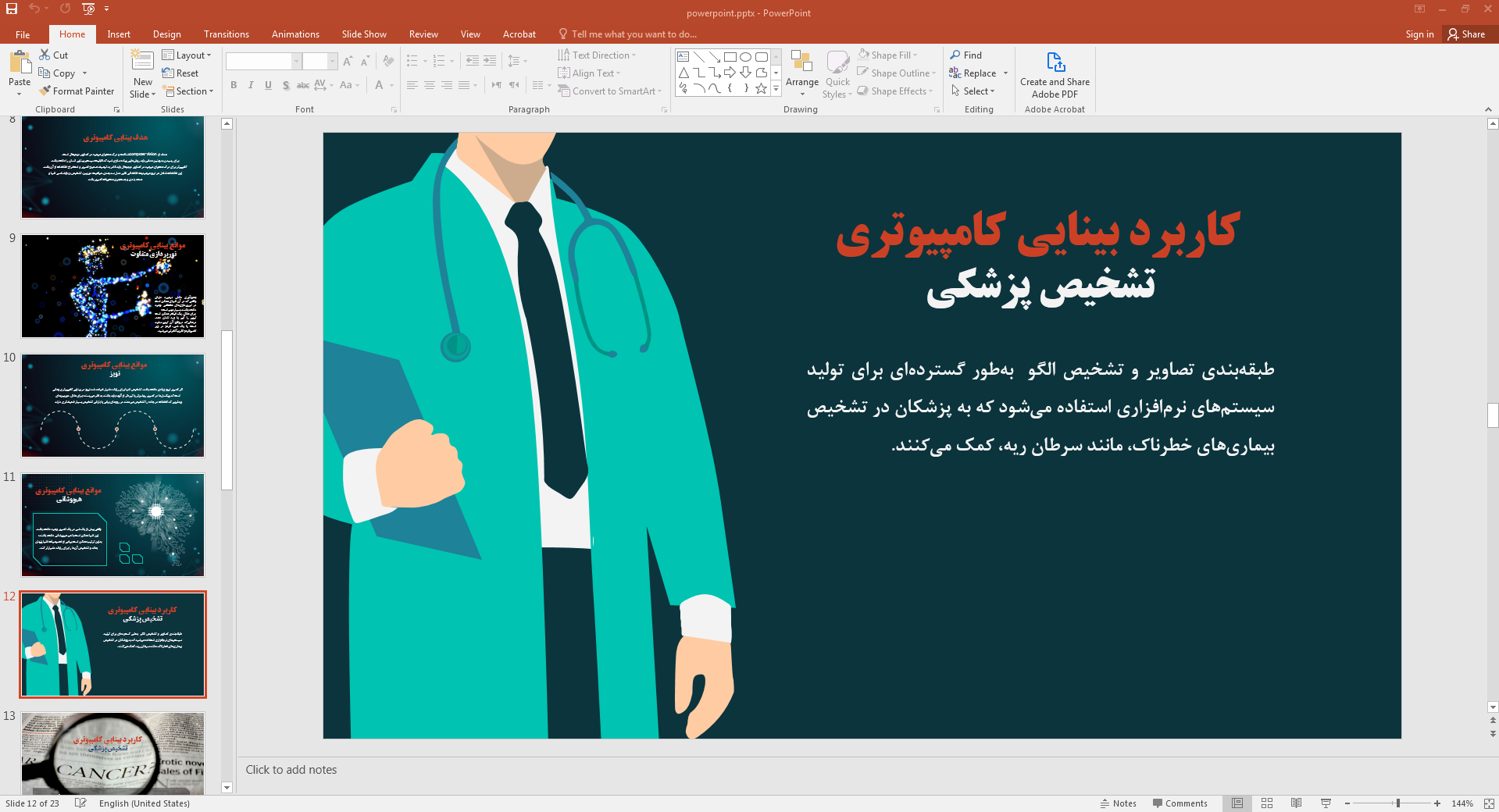Expand the shapes gallery More arrow

[776, 88]
